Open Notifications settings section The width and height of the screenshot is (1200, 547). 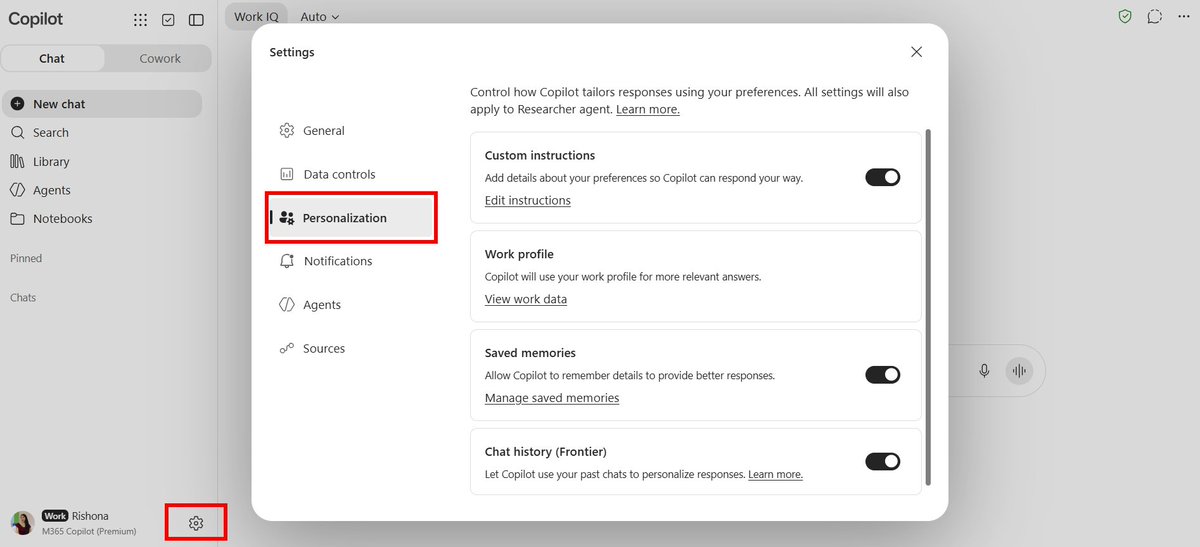pyautogui.click(x=352, y=261)
